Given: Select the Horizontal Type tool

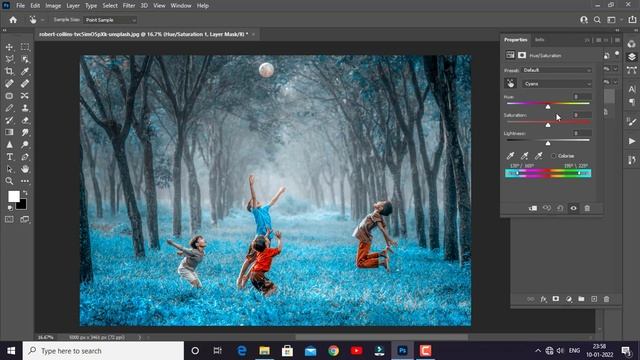Looking at the screenshot, I should pos(9,157).
